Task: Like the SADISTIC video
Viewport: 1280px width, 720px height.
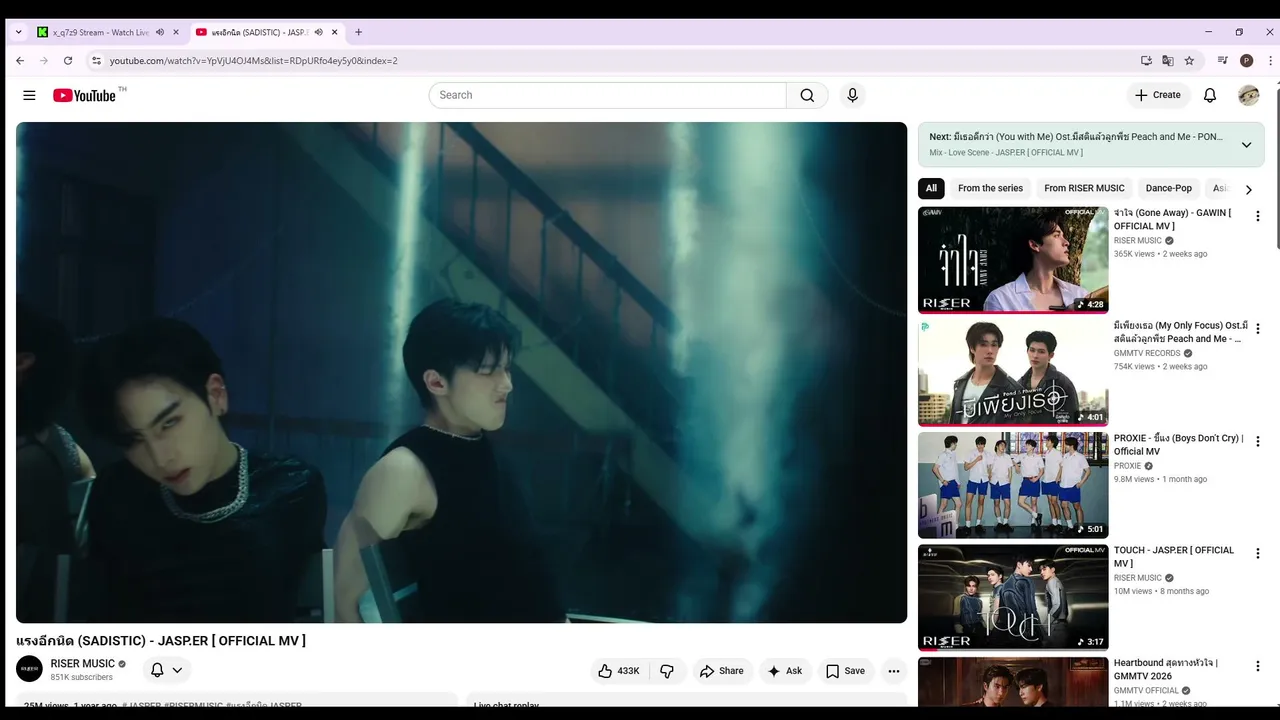Action: click(x=618, y=671)
